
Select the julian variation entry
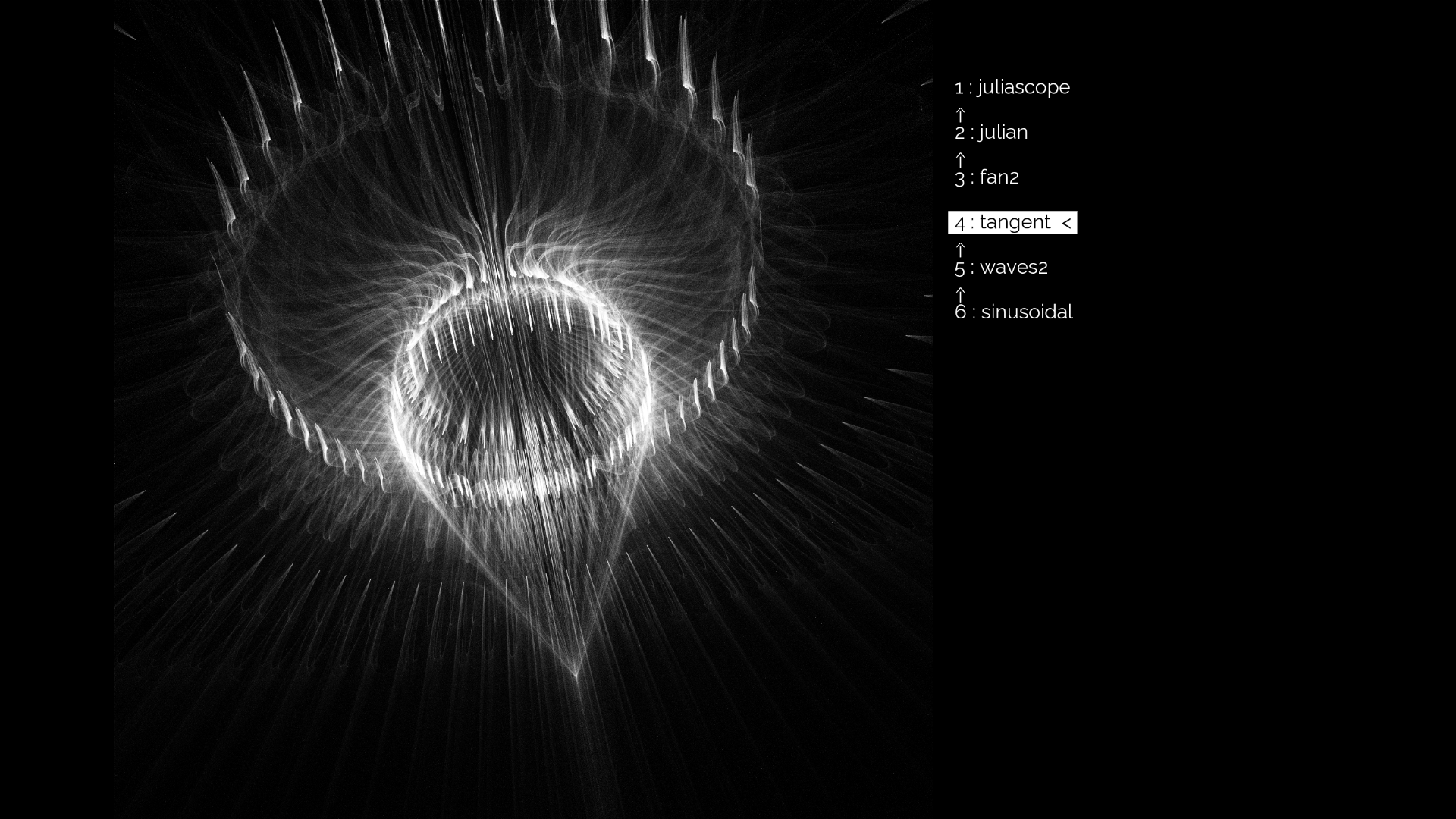point(1003,133)
